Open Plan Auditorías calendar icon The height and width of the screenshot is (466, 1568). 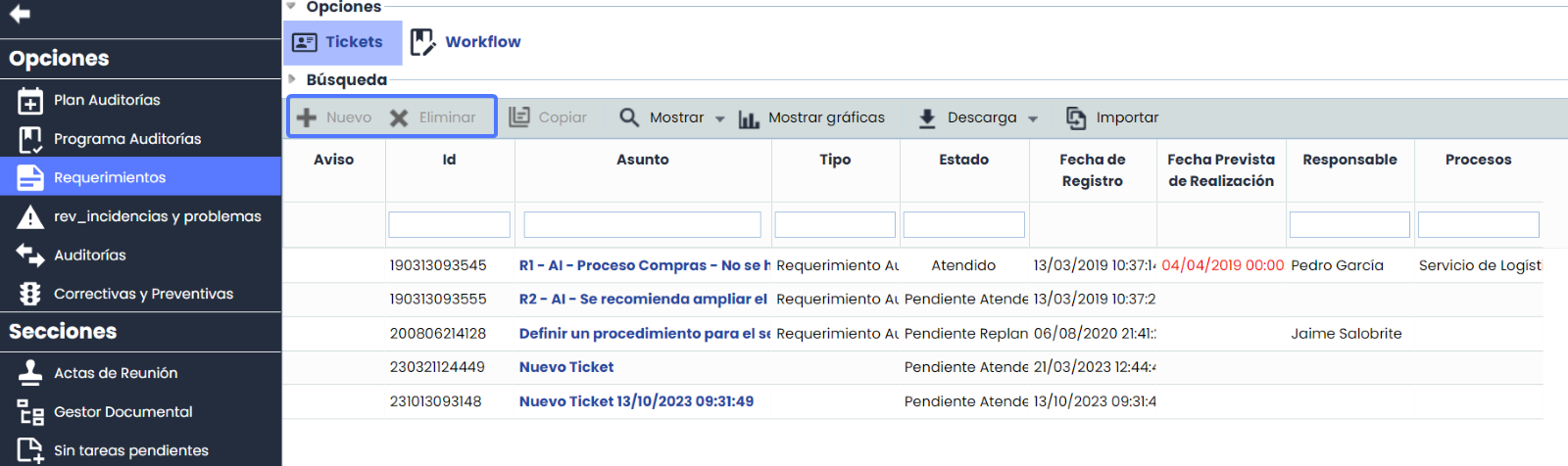point(30,101)
